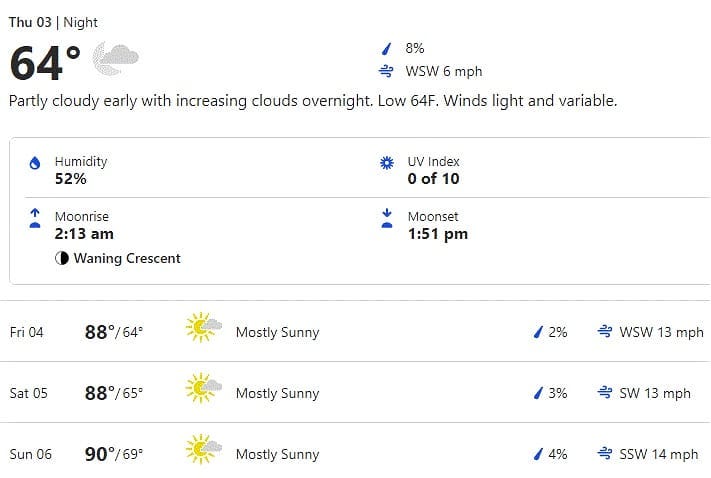Image resolution: width=711 pixels, height=478 pixels.
Task: Click the SSW 14 mph wind text
Action: (x=659, y=454)
